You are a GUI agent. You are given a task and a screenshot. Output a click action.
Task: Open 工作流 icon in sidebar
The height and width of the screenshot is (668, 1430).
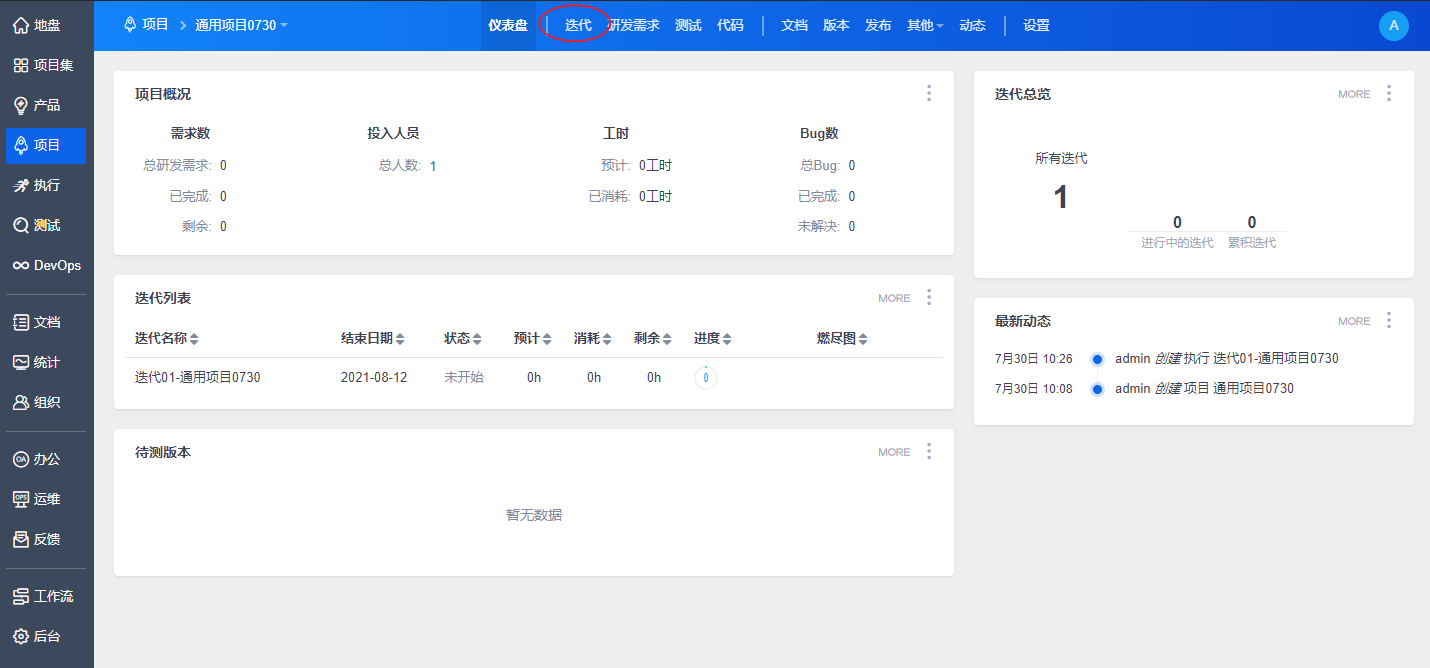pyautogui.click(x=20, y=596)
